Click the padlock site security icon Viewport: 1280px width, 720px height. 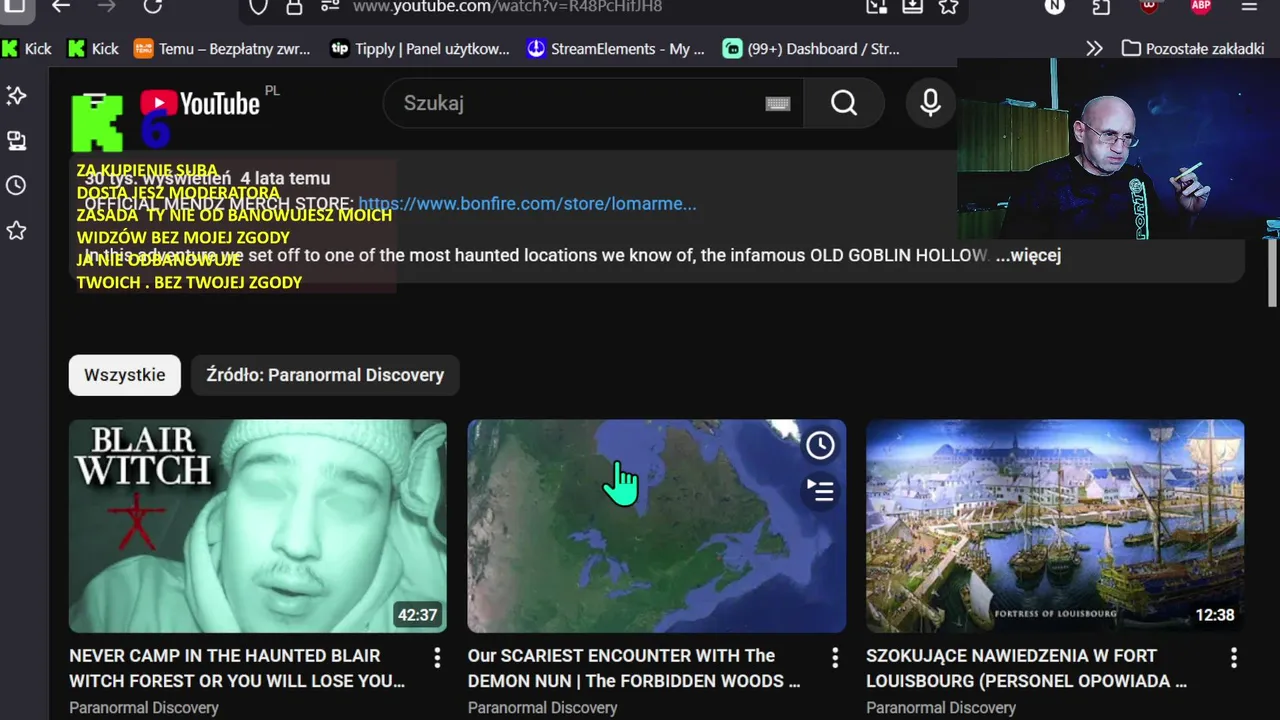[x=294, y=6]
